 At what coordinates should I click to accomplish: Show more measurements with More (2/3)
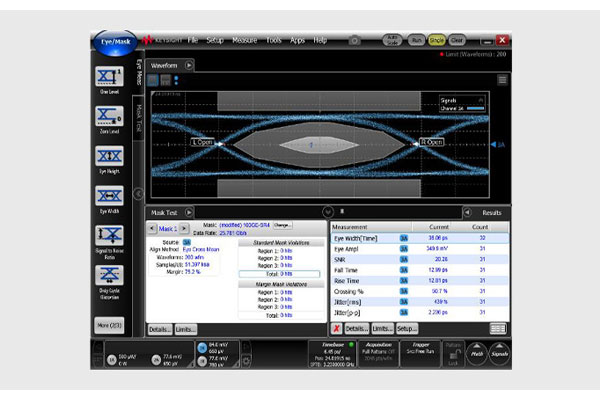pos(109,325)
